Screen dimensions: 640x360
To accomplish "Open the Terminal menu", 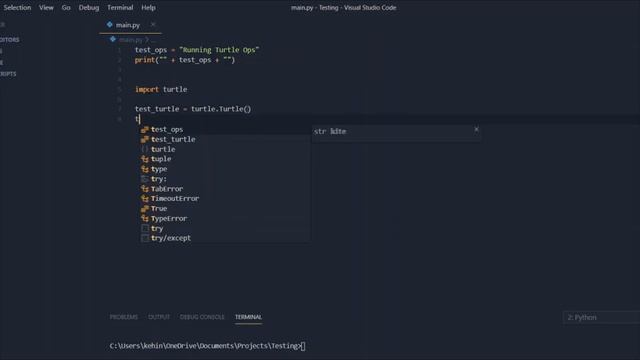I will tap(120, 7).
